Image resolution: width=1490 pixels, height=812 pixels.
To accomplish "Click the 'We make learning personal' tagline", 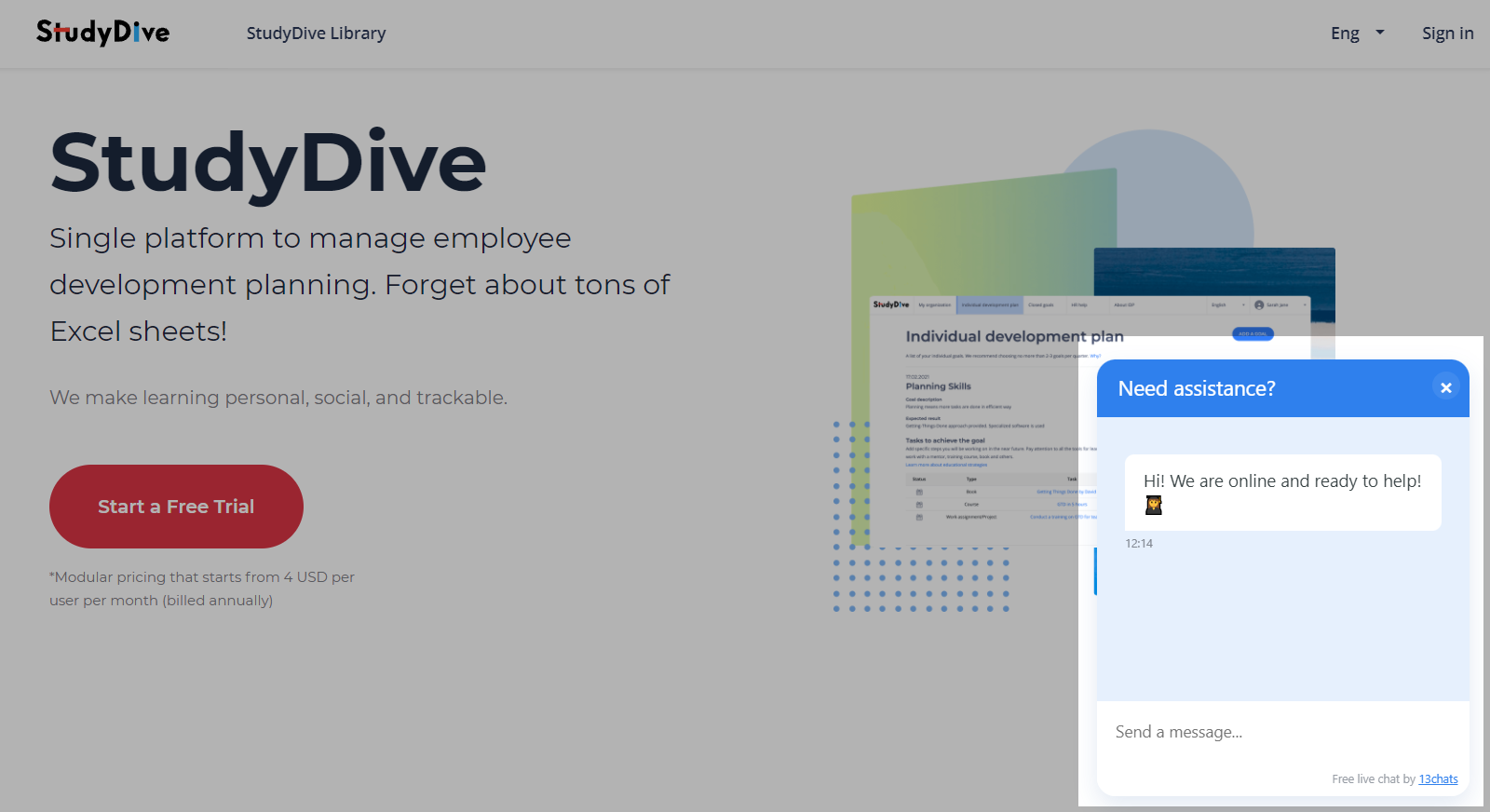I will coord(278,398).
